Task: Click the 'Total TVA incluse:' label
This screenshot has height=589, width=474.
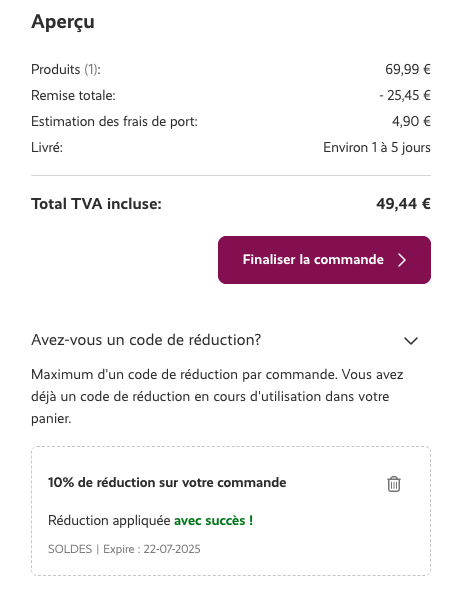Action: [x=96, y=204]
